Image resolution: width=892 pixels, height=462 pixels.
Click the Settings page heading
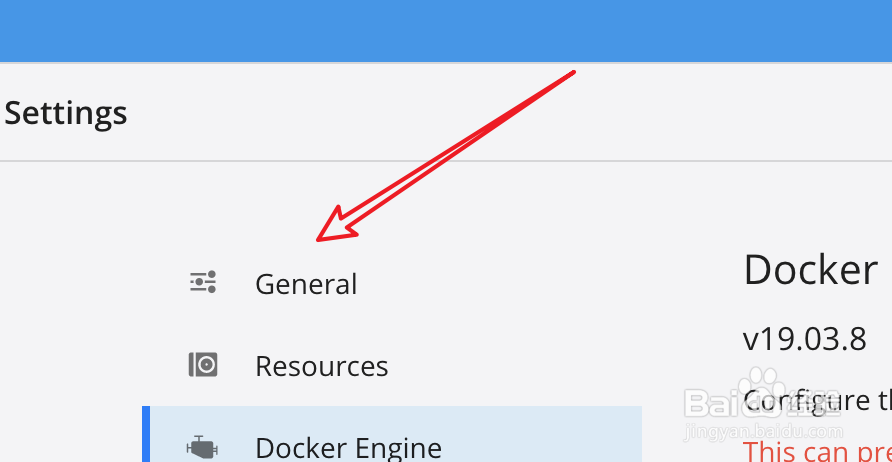(65, 113)
